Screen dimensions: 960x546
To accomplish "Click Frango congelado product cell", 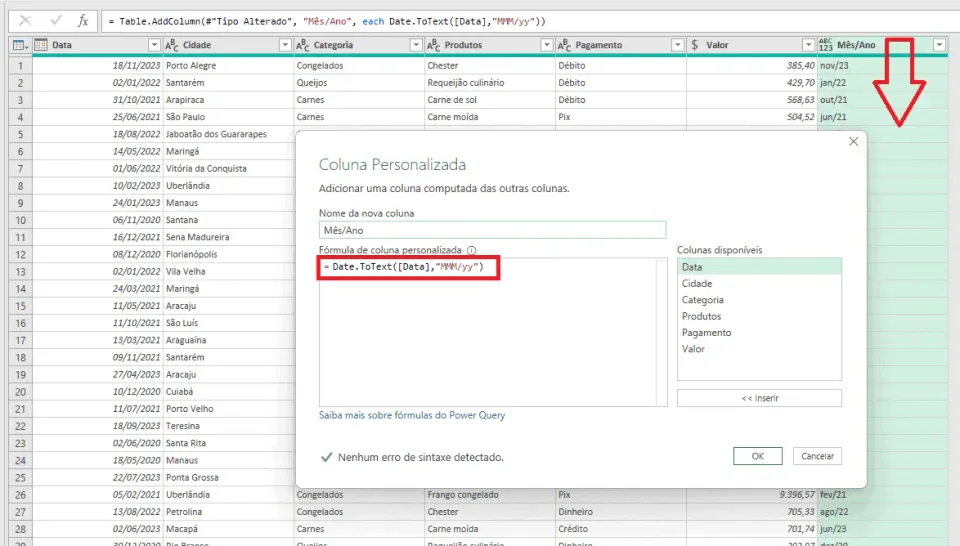I will 490,495.
